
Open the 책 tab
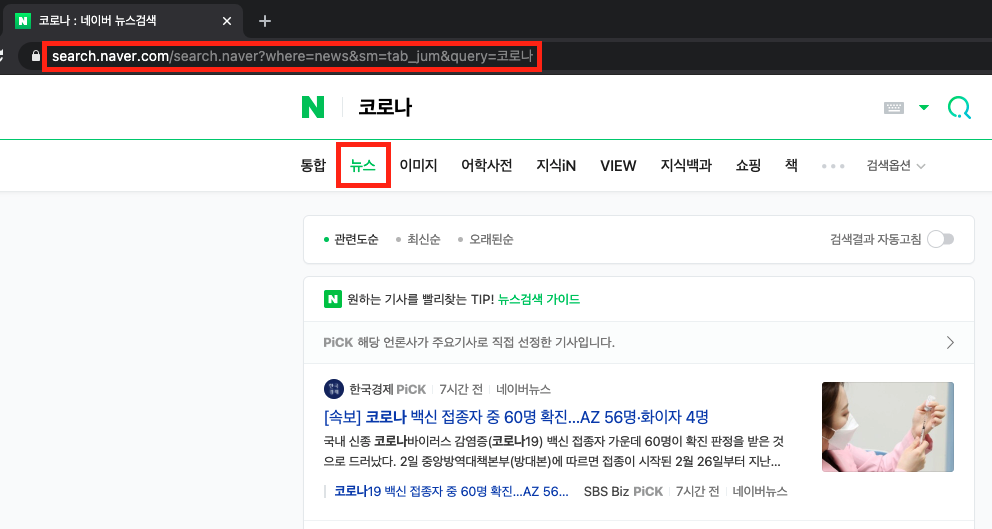pyautogui.click(x=791, y=165)
